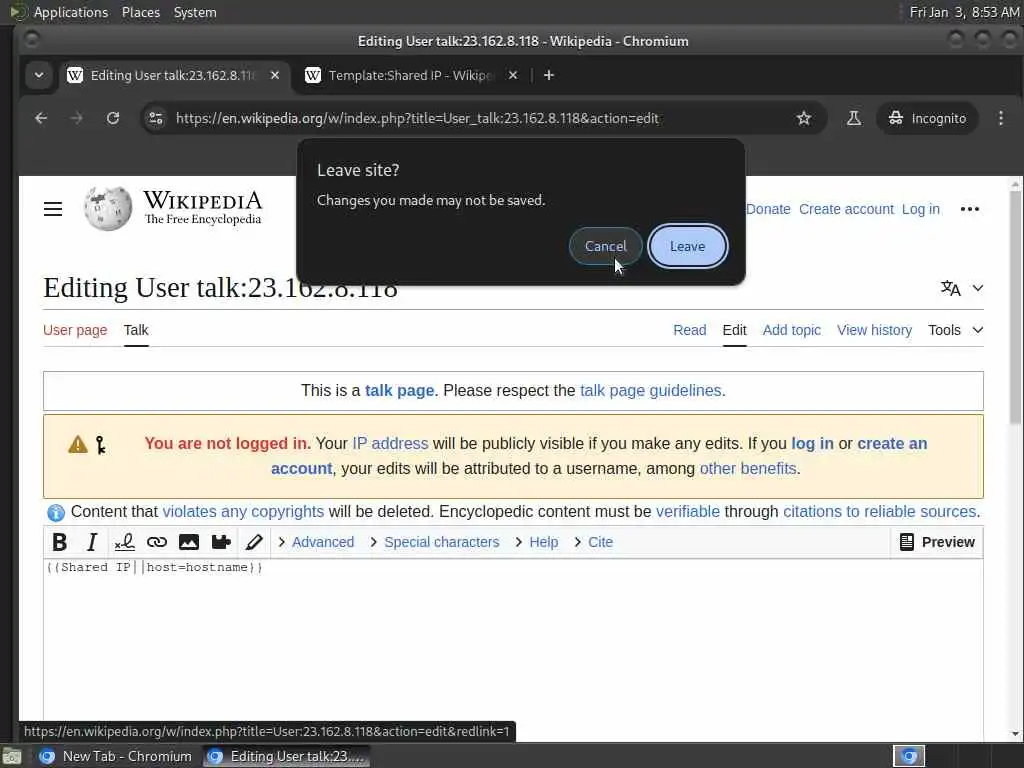Click the embedded image icon
This screenshot has width=1024, height=768.
pos(189,542)
